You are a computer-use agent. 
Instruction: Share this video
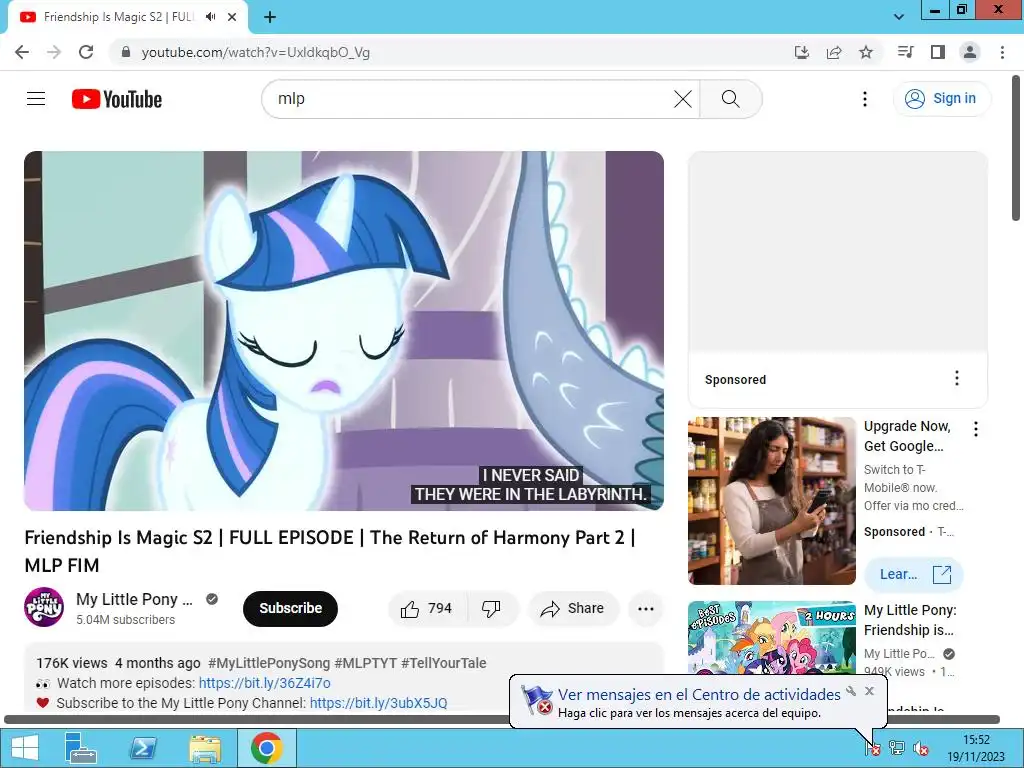click(x=573, y=609)
